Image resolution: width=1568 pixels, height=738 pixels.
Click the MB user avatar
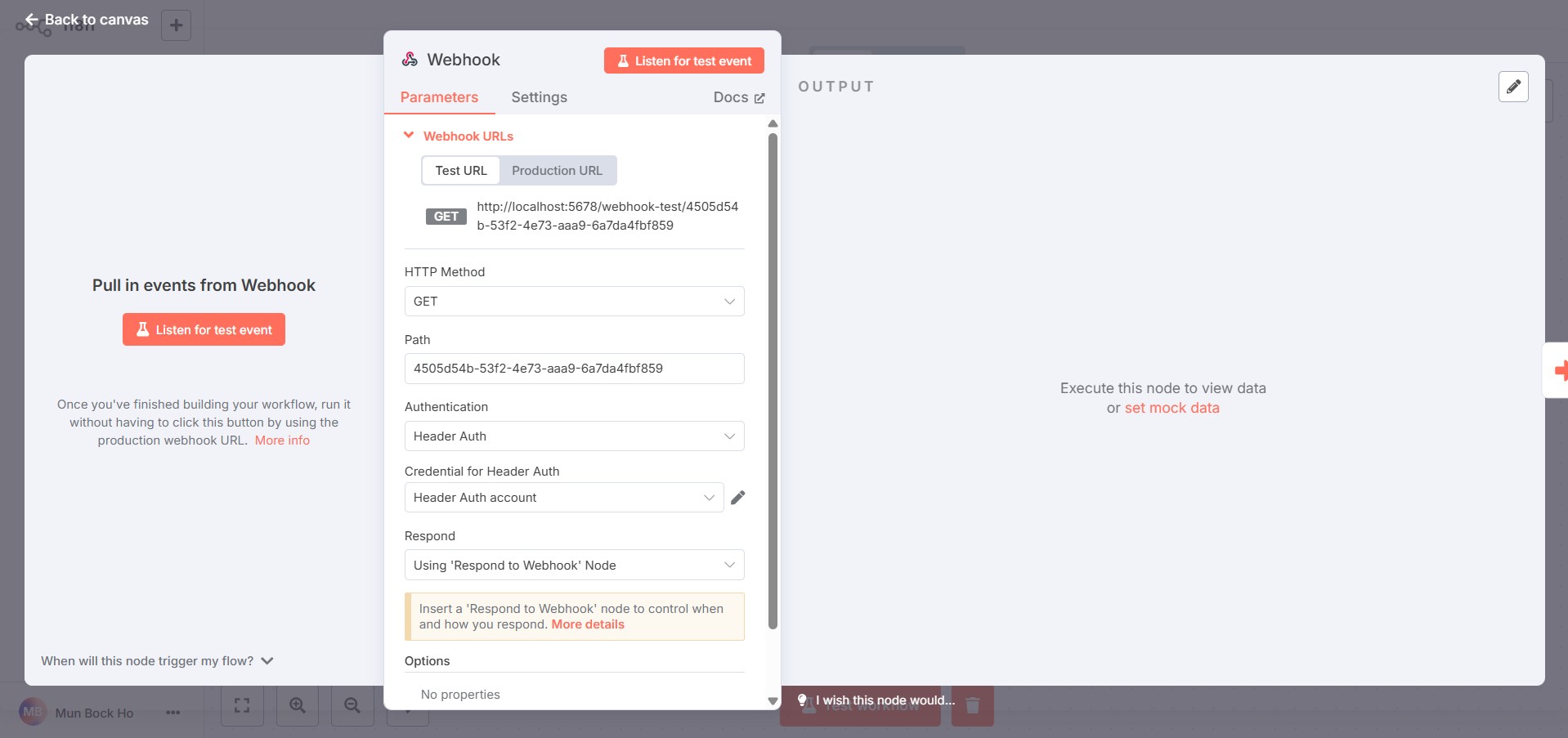tap(33, 712)
